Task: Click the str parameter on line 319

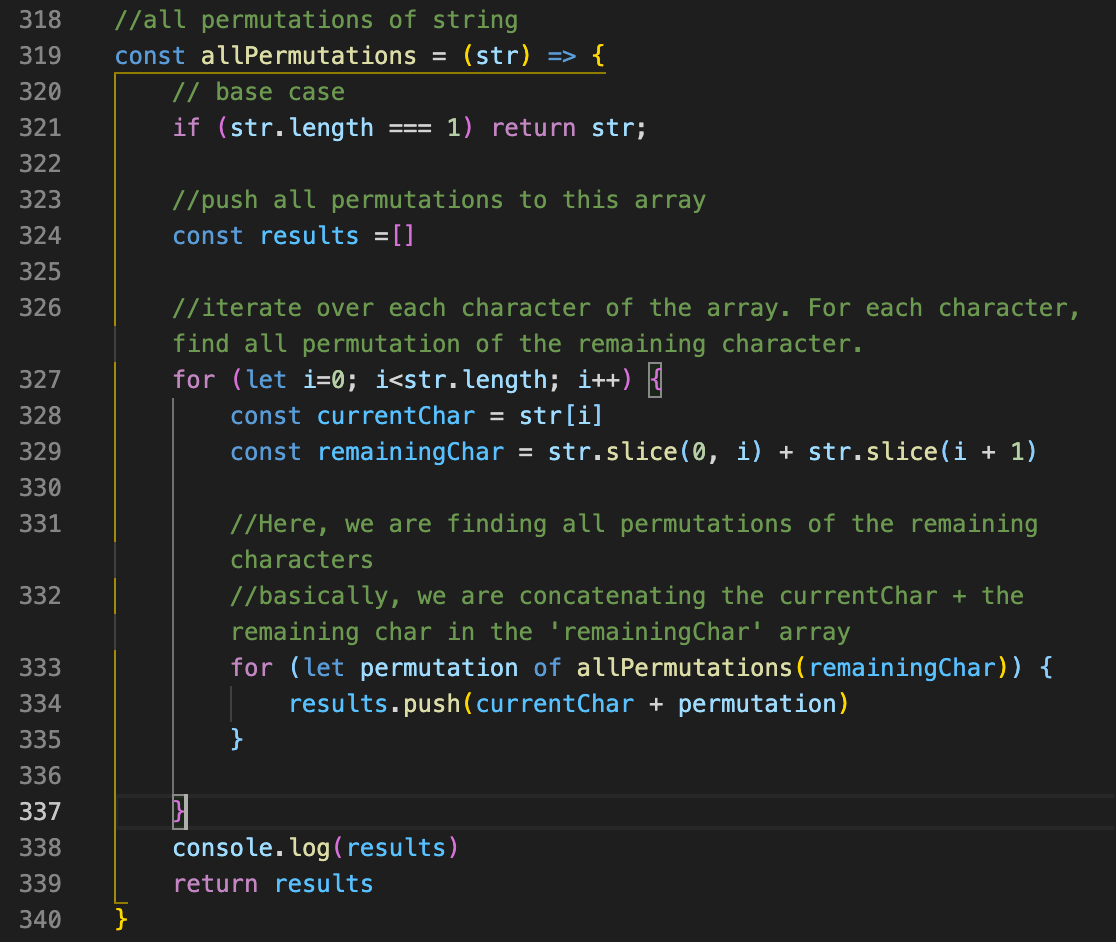Action: tap(498, 56)
